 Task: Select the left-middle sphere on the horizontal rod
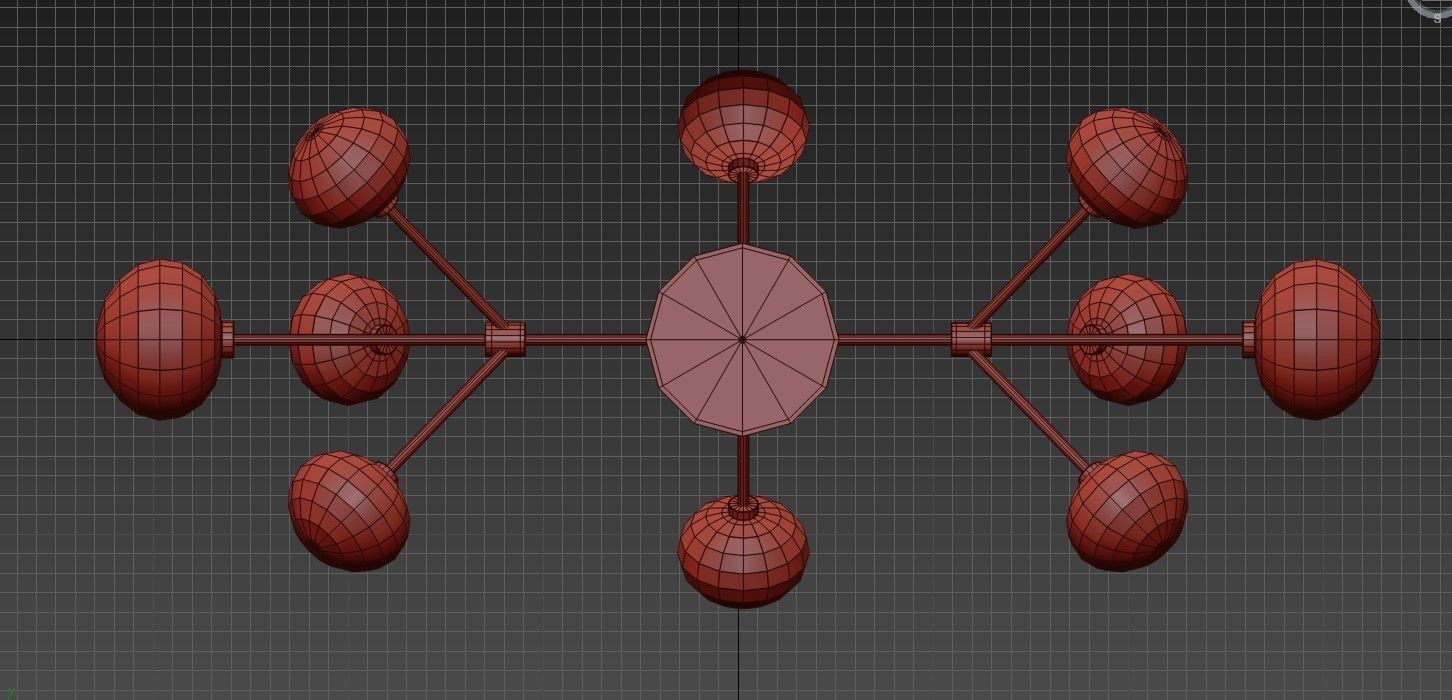[x=349, y=339]
